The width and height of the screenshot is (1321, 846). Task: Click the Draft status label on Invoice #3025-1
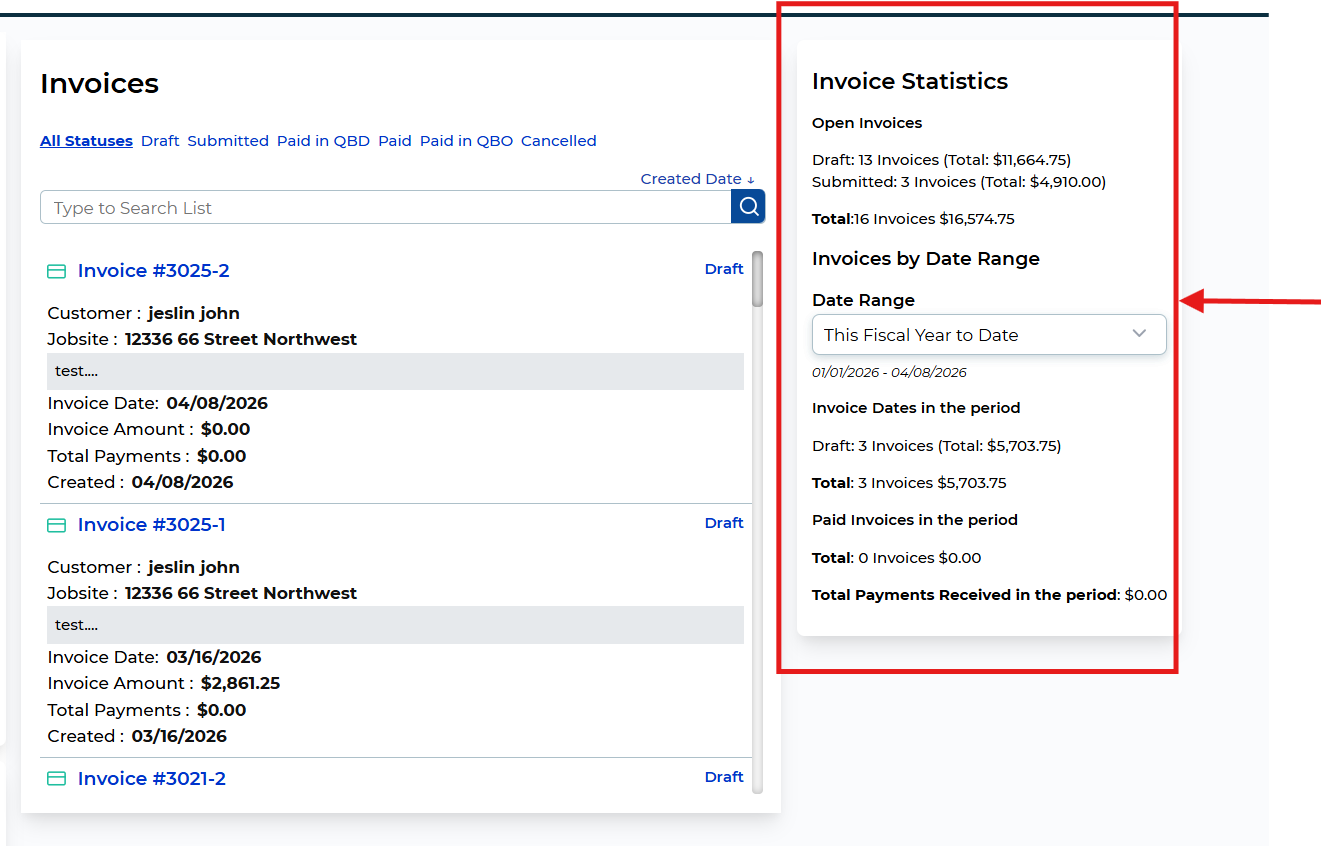coord(724,523)
